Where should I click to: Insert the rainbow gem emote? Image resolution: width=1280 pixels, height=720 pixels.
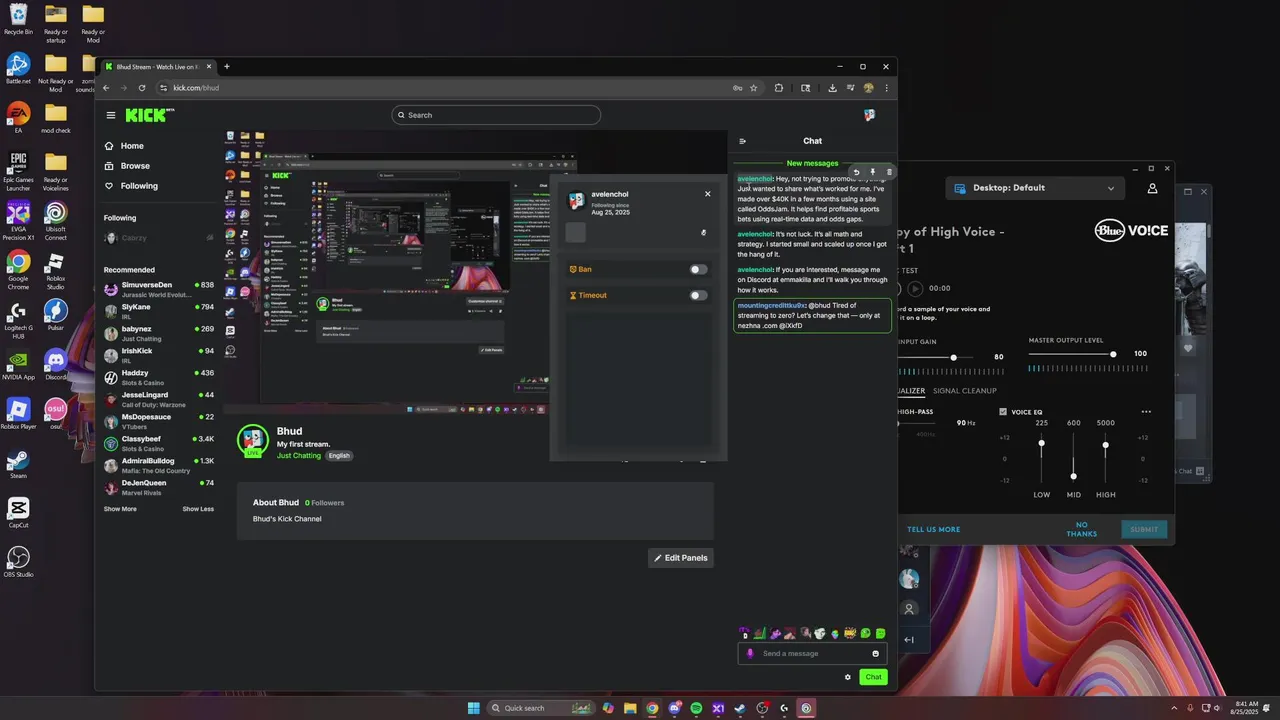click(835, 633)
